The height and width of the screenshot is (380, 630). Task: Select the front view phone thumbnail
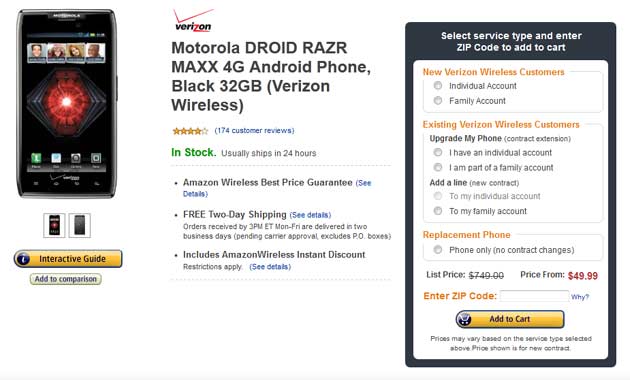pyautogui.click(x=54, y=225)
